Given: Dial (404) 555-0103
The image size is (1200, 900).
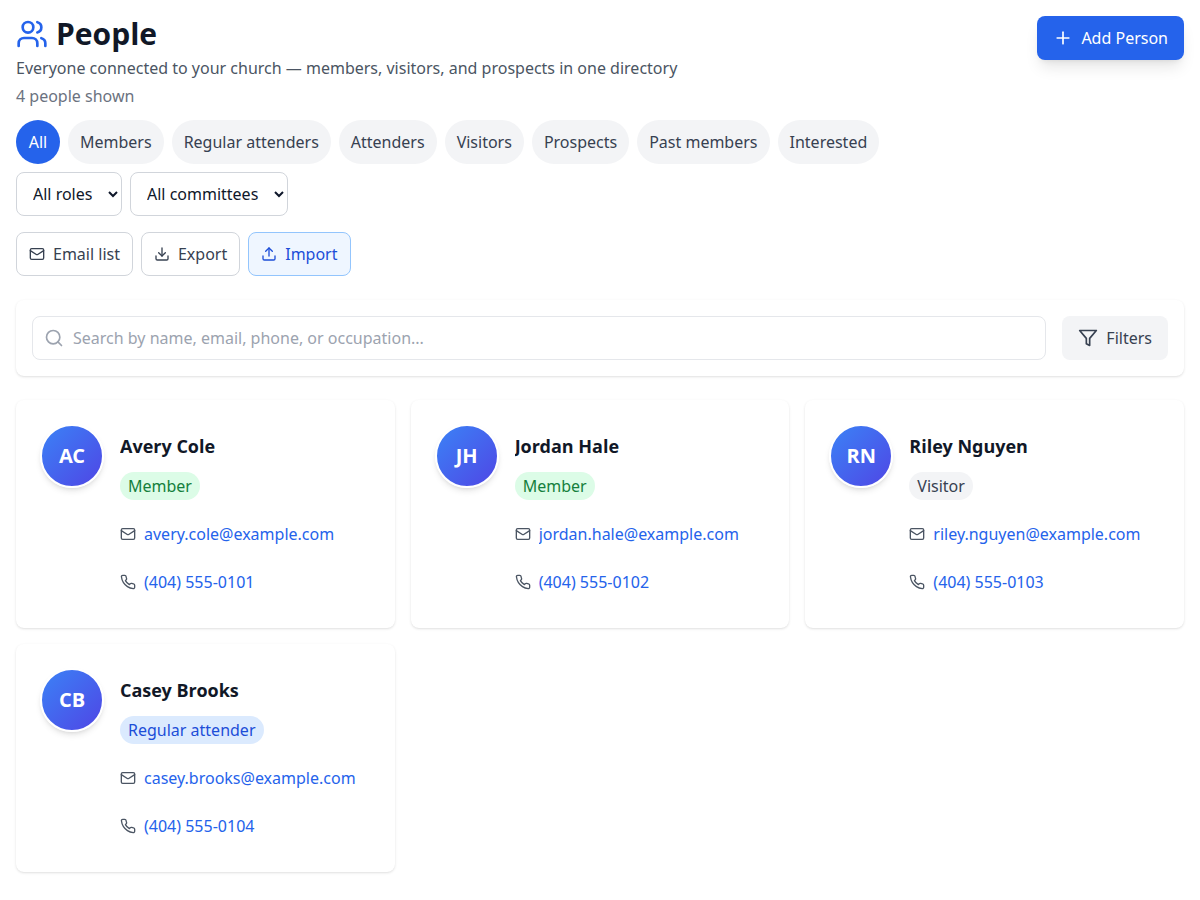Looking at the screenshot, I should click(x=988, y=582).
